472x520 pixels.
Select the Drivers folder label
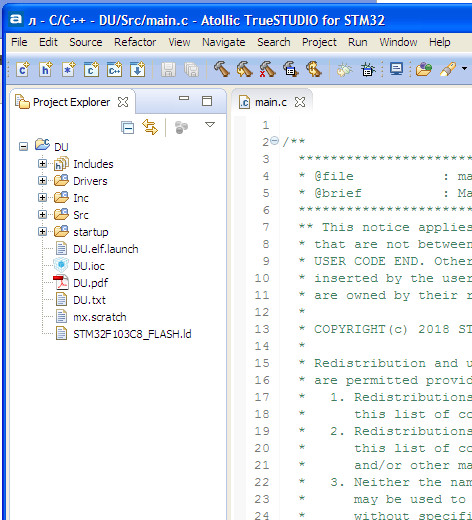[x=90, y=181]
